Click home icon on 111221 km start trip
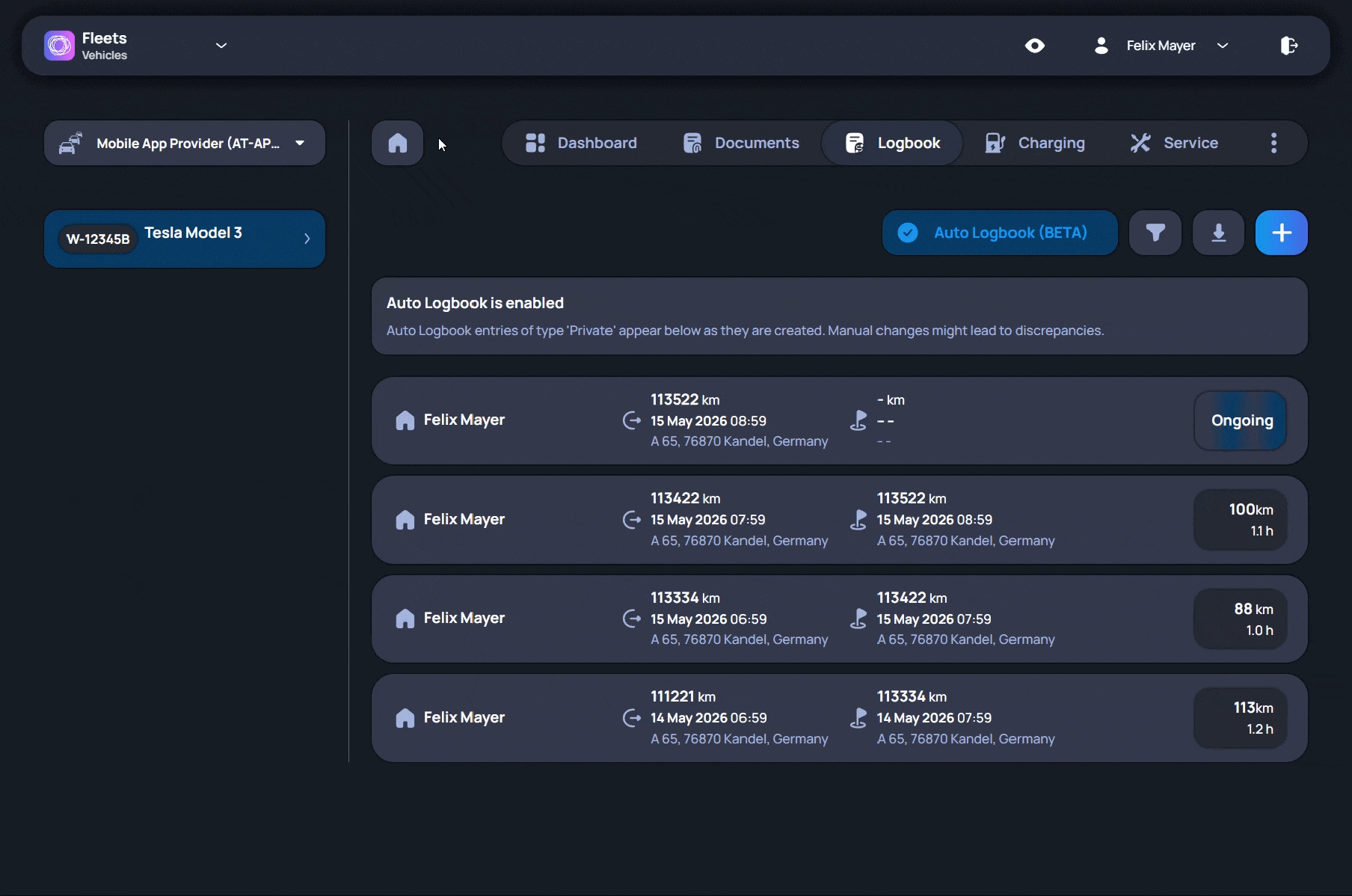This screenshot has height=896, width=1352. pyautogui.click(x=405, y=718)
